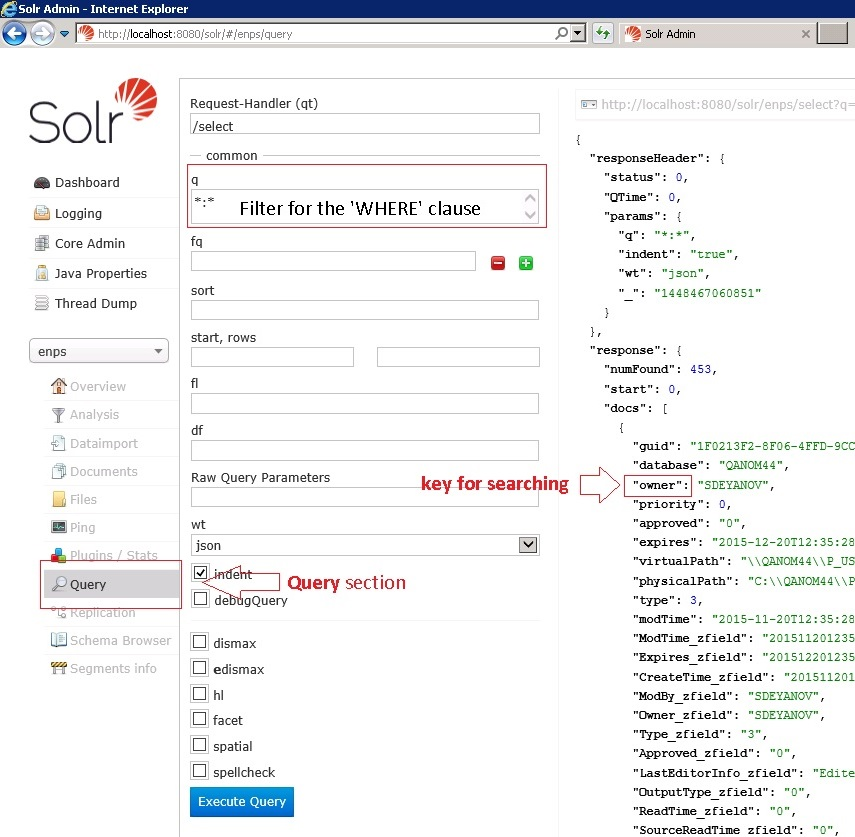This screenshot has height=837, width=855.
Task: Open the Dashboard gauge icon
Action: point(42,183)
